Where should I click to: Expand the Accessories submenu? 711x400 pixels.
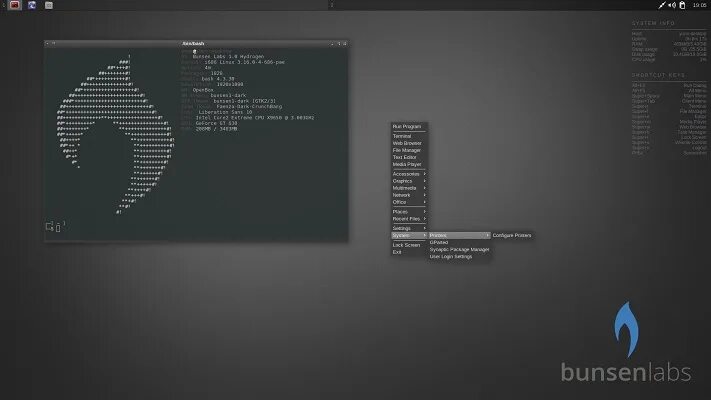409,174
